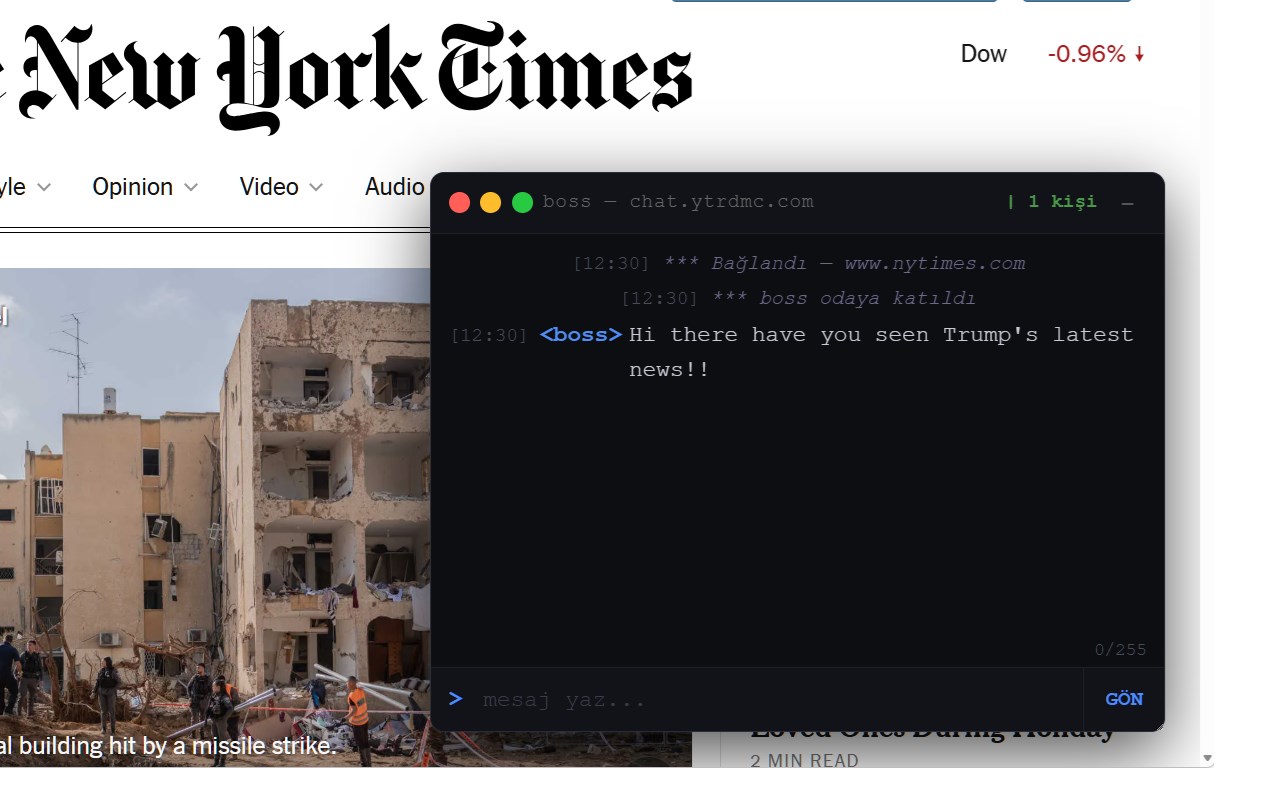
Task: Click the yellow minimize dot in chat
Action: (x=491, y=203)
